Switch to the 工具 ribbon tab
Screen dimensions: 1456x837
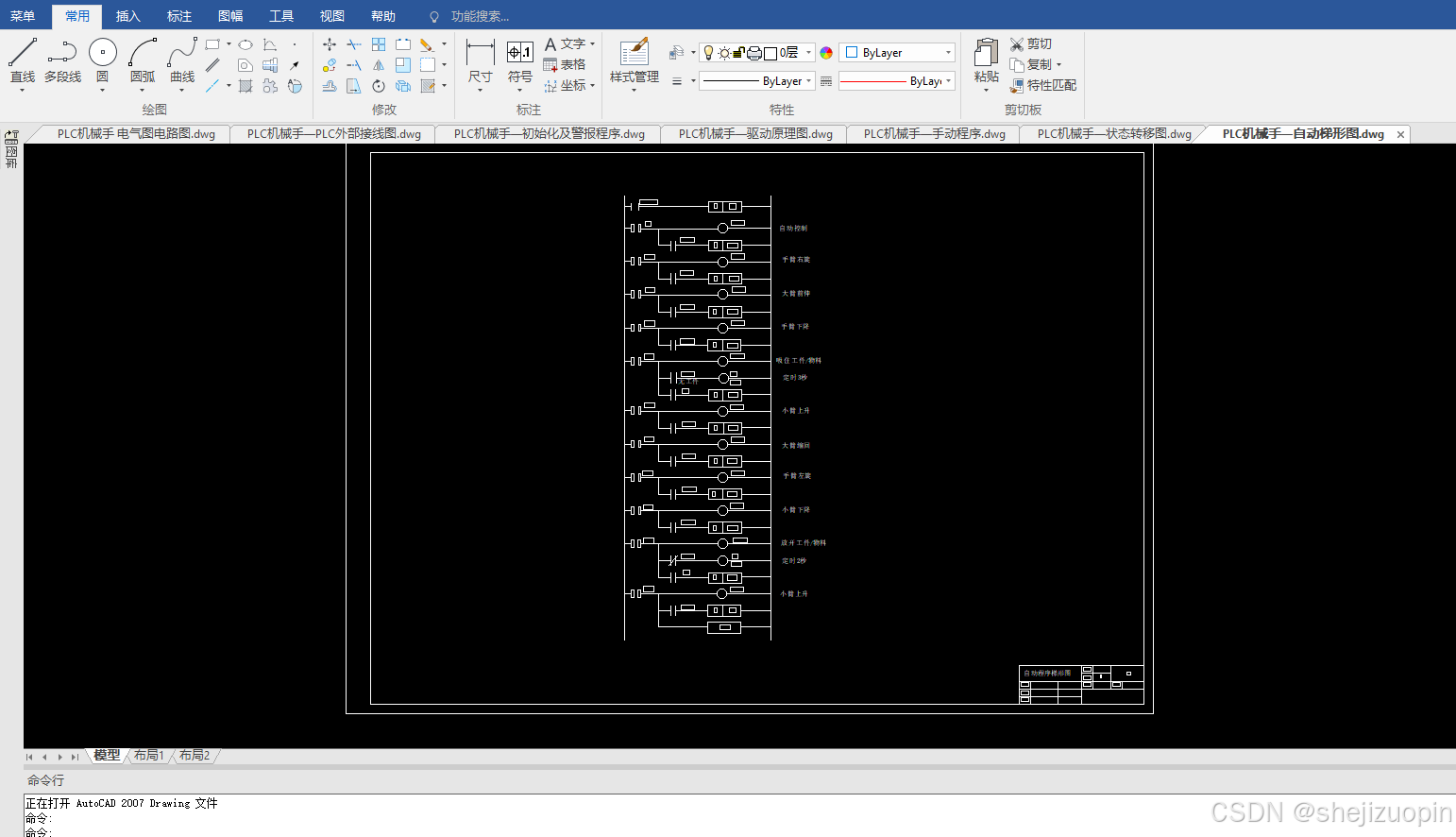pyautogui.click(x=281, y=16)
